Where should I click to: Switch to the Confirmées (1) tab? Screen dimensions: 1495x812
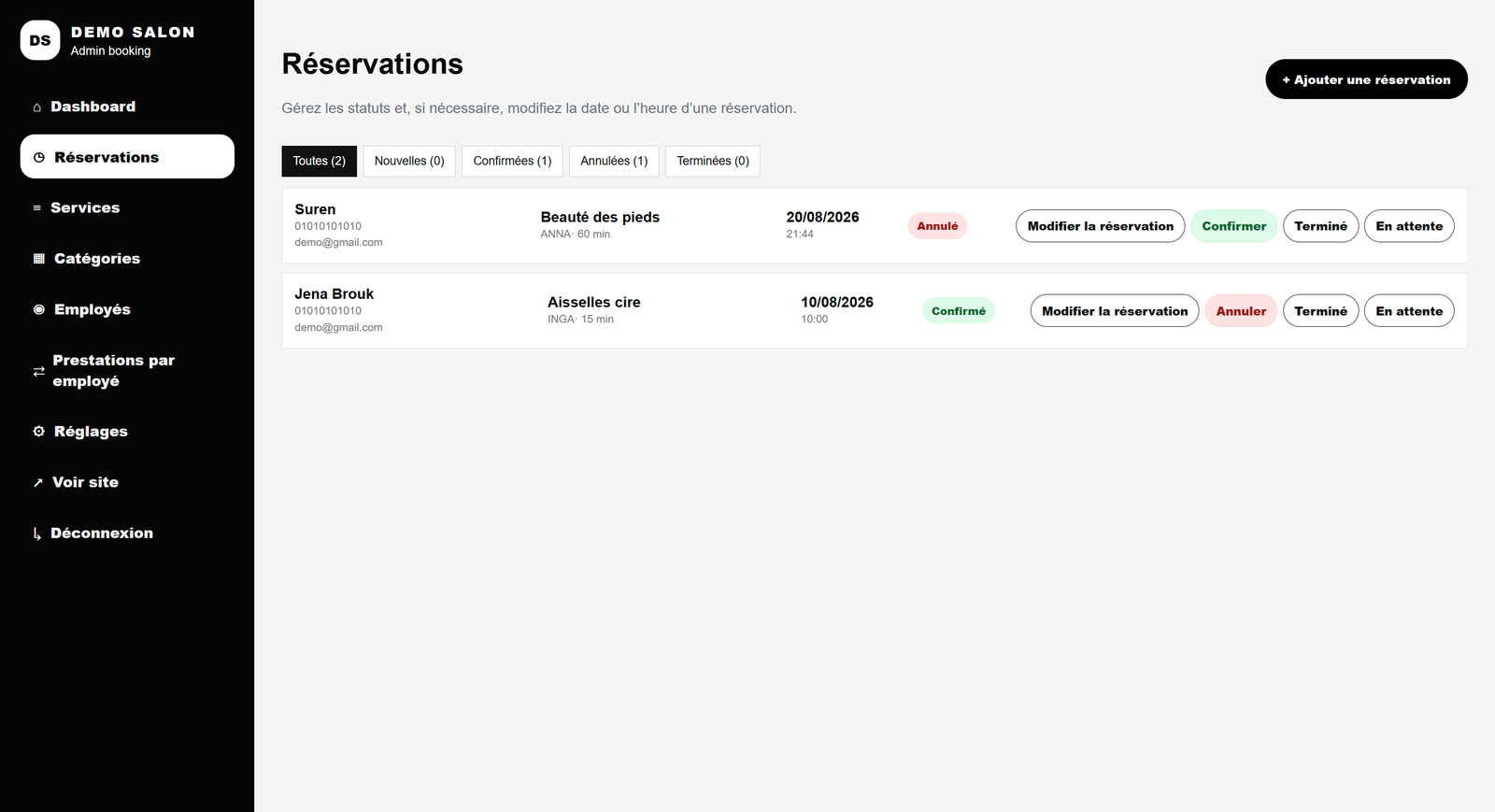(512, 161)
